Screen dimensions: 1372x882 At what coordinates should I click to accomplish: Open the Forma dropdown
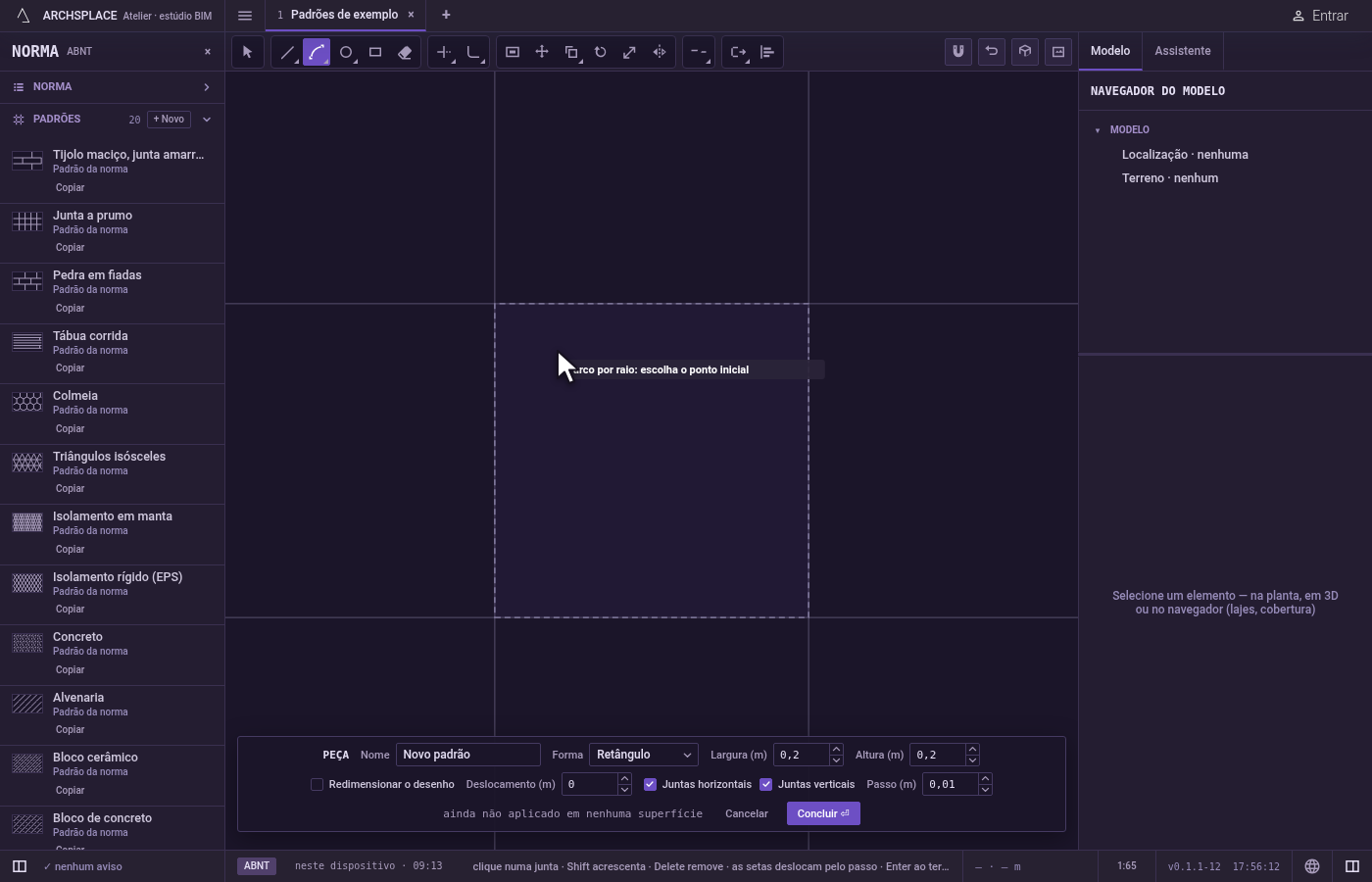pyautogui.click(x=644, y=755)
